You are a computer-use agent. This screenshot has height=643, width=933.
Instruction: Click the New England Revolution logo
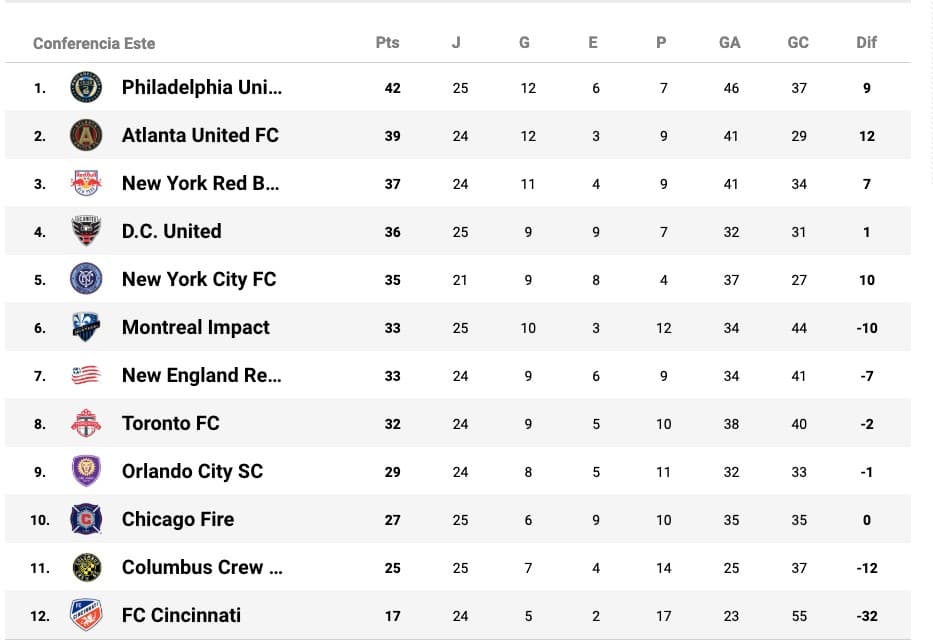pos(86,375)
